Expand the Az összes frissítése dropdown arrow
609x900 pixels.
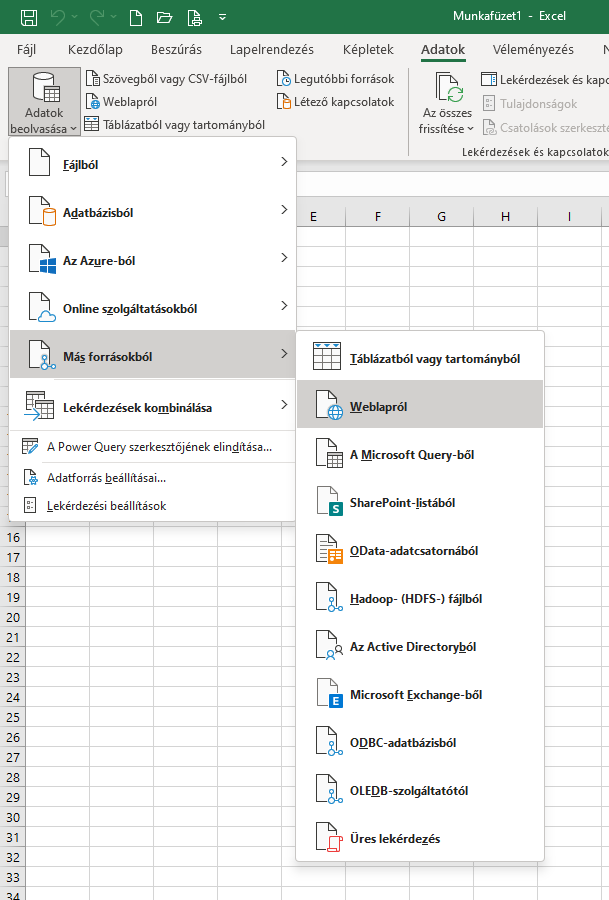[470, 129]
